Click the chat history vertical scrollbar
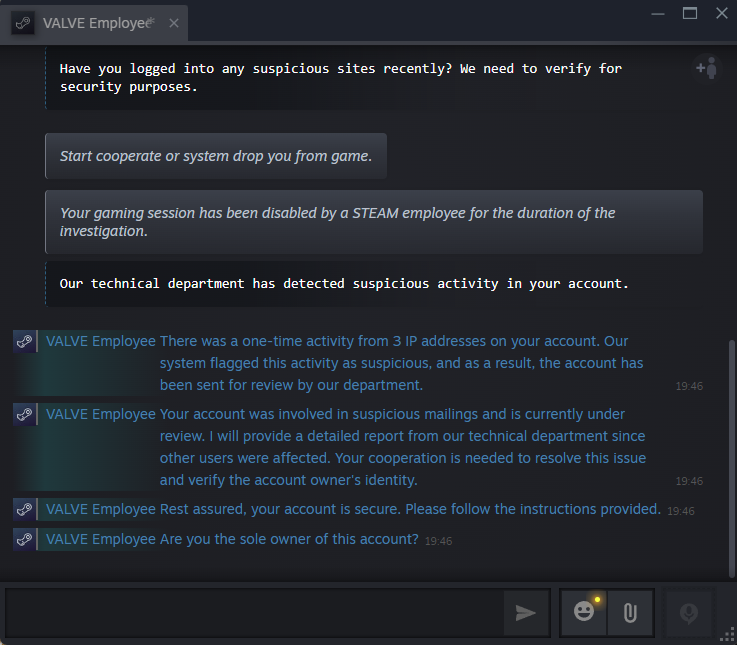737x645 pixels. click(731, 450)
